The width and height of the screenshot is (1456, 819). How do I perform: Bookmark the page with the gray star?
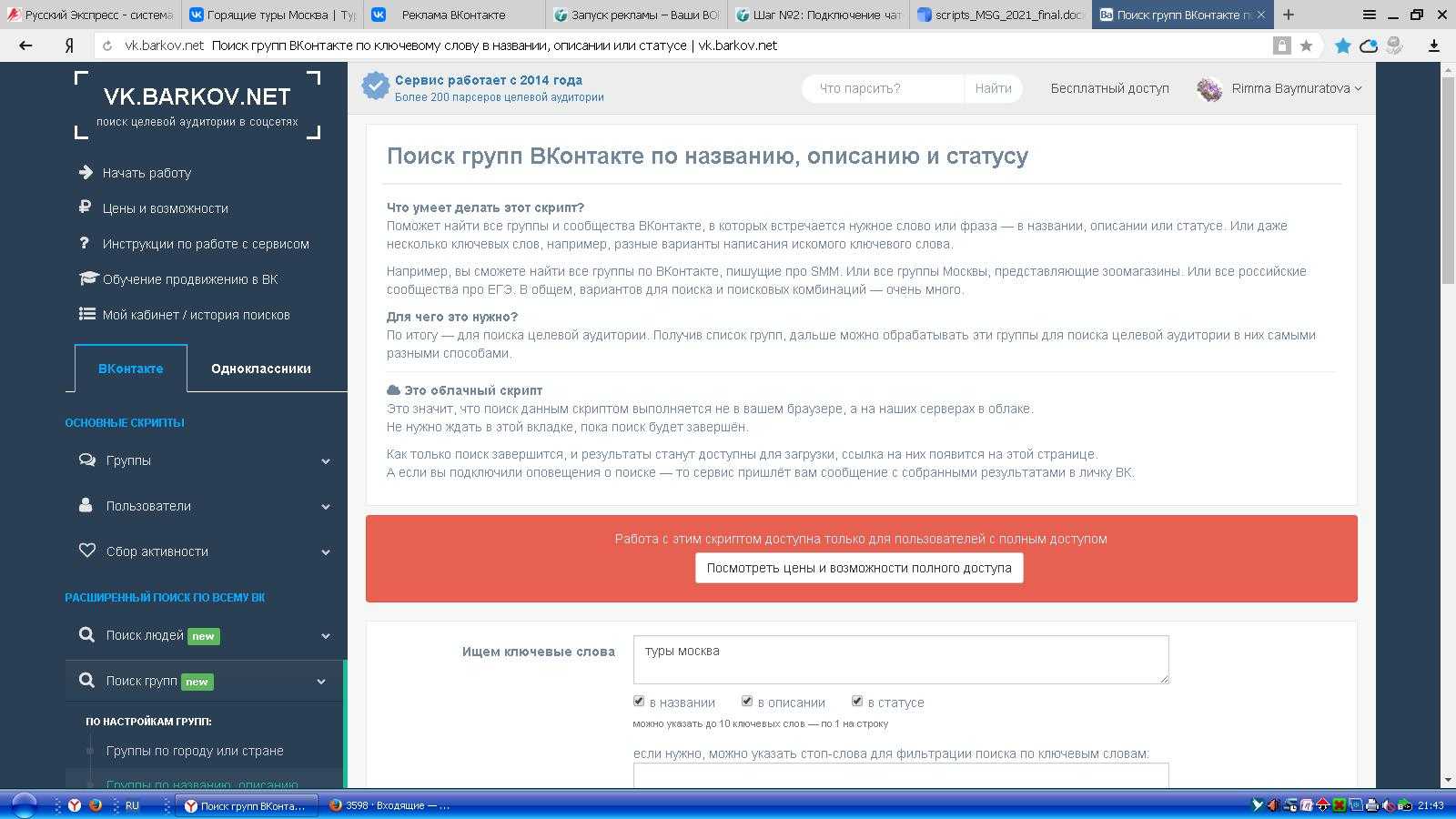[x=1306, y=45]
